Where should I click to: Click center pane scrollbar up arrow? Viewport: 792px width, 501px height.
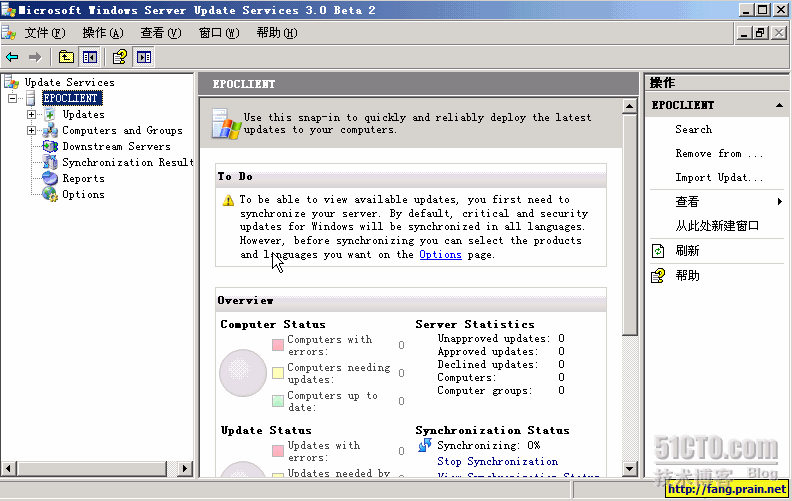[x=629, y=106]
